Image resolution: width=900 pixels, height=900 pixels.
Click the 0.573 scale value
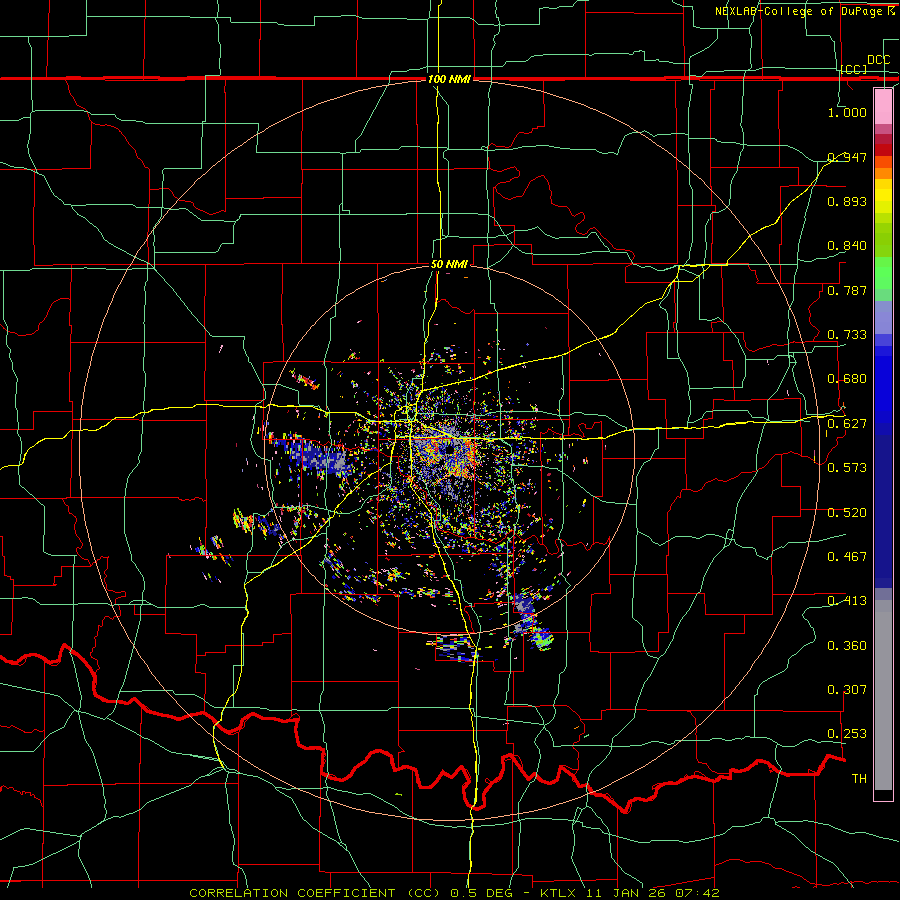pyautogui.click(x=847, y=468)
